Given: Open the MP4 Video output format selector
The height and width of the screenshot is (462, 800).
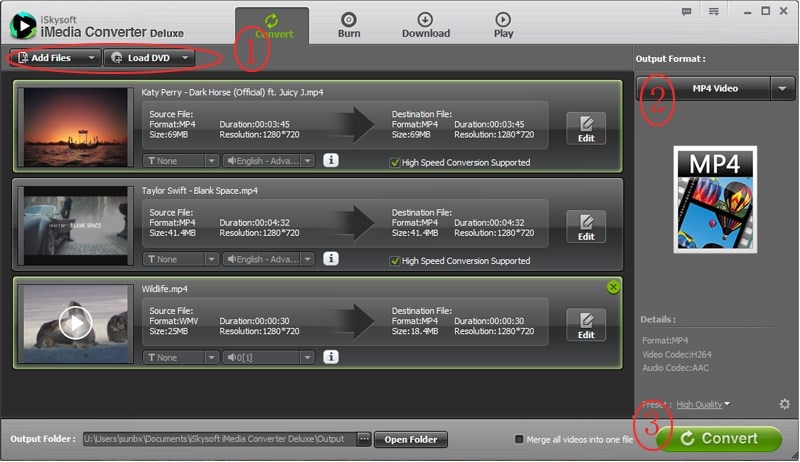Looking at the screenshot, I should tap(704, 88).
